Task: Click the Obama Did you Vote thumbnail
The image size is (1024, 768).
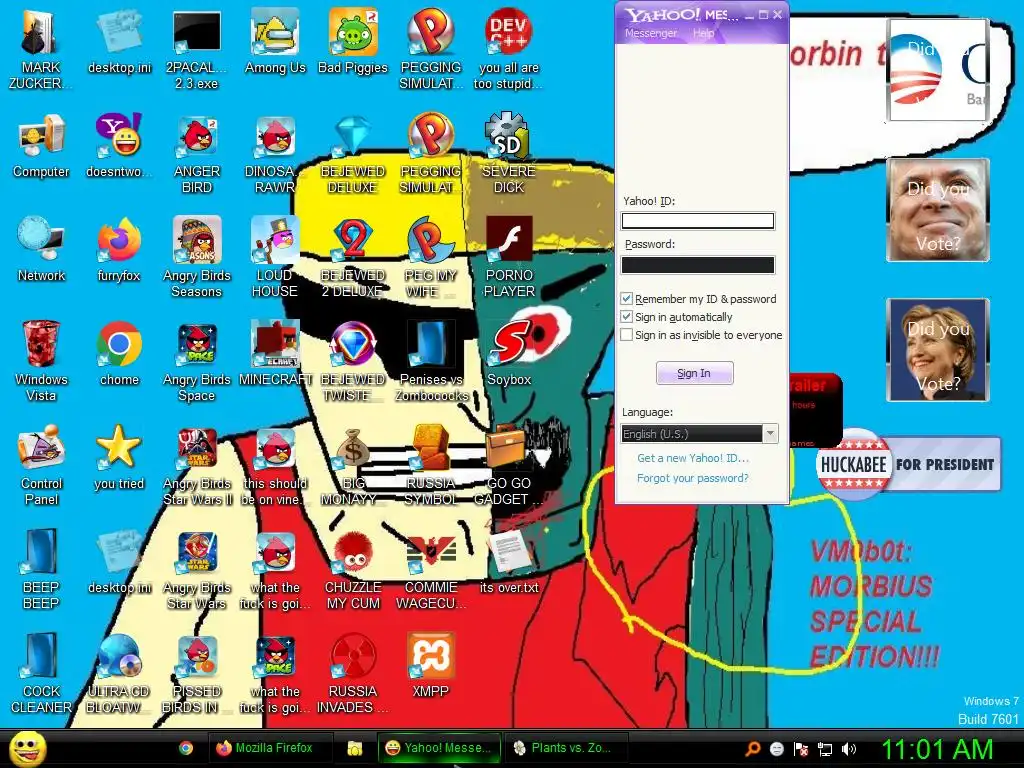Action: 937,70
